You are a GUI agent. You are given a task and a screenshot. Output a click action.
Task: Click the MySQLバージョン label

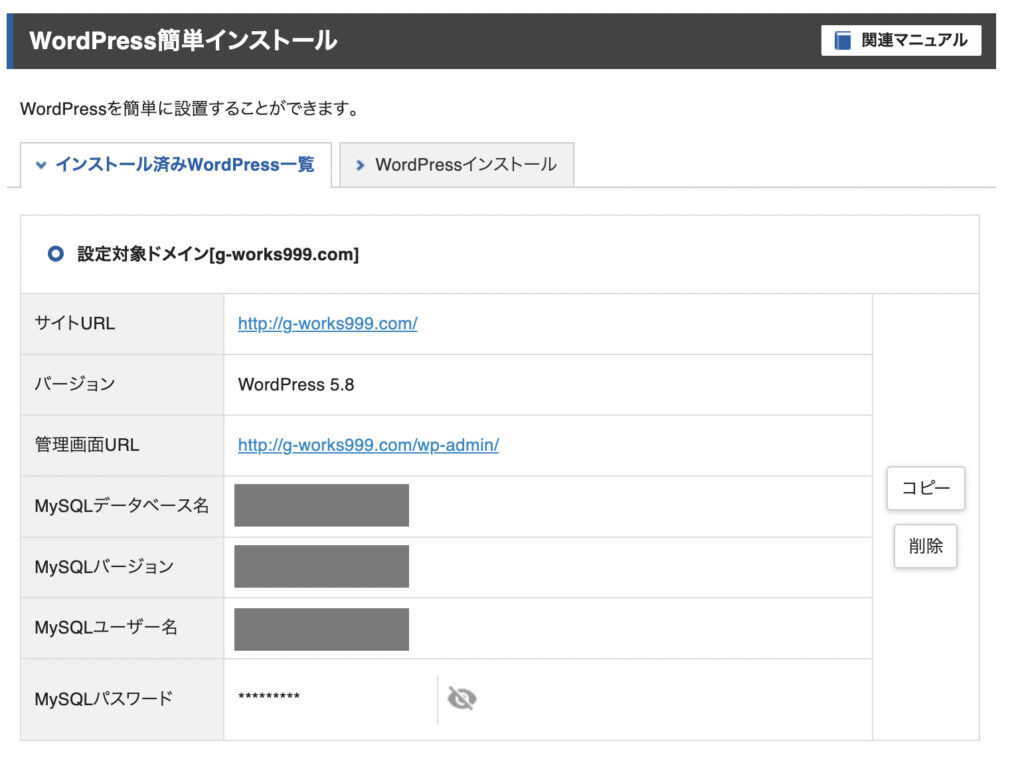click(104, 566)
